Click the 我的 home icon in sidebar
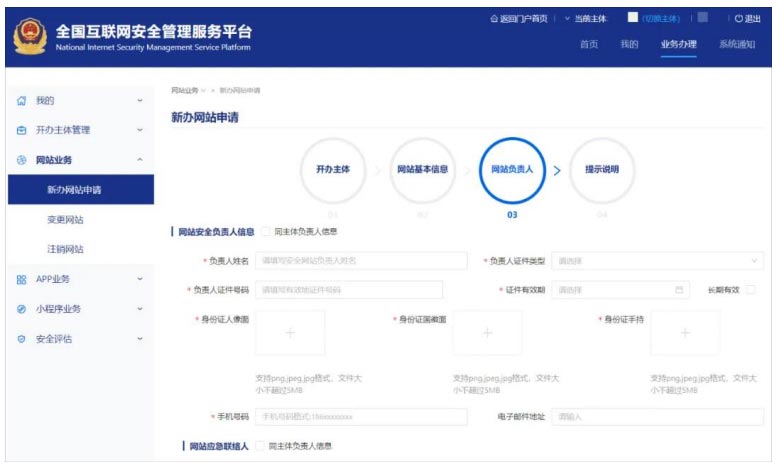 click(21, 101)
